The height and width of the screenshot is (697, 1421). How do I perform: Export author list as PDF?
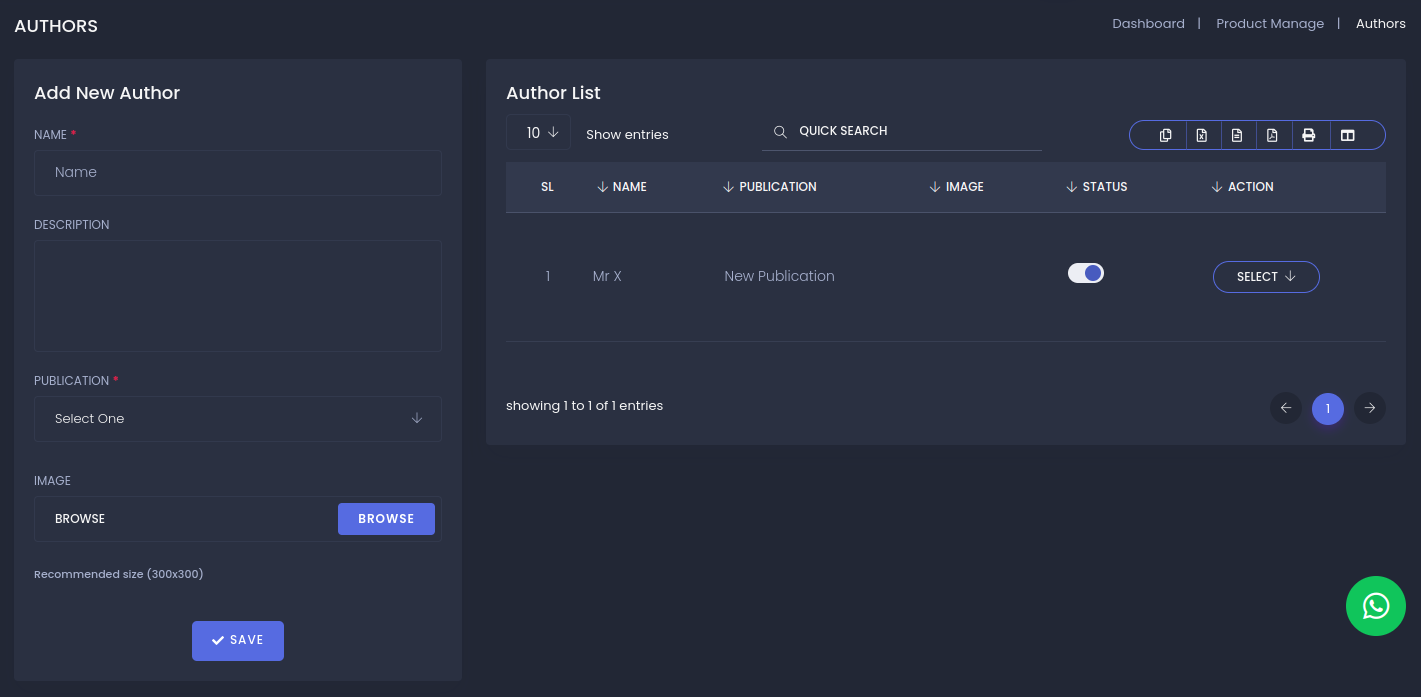pos(1272,135)
